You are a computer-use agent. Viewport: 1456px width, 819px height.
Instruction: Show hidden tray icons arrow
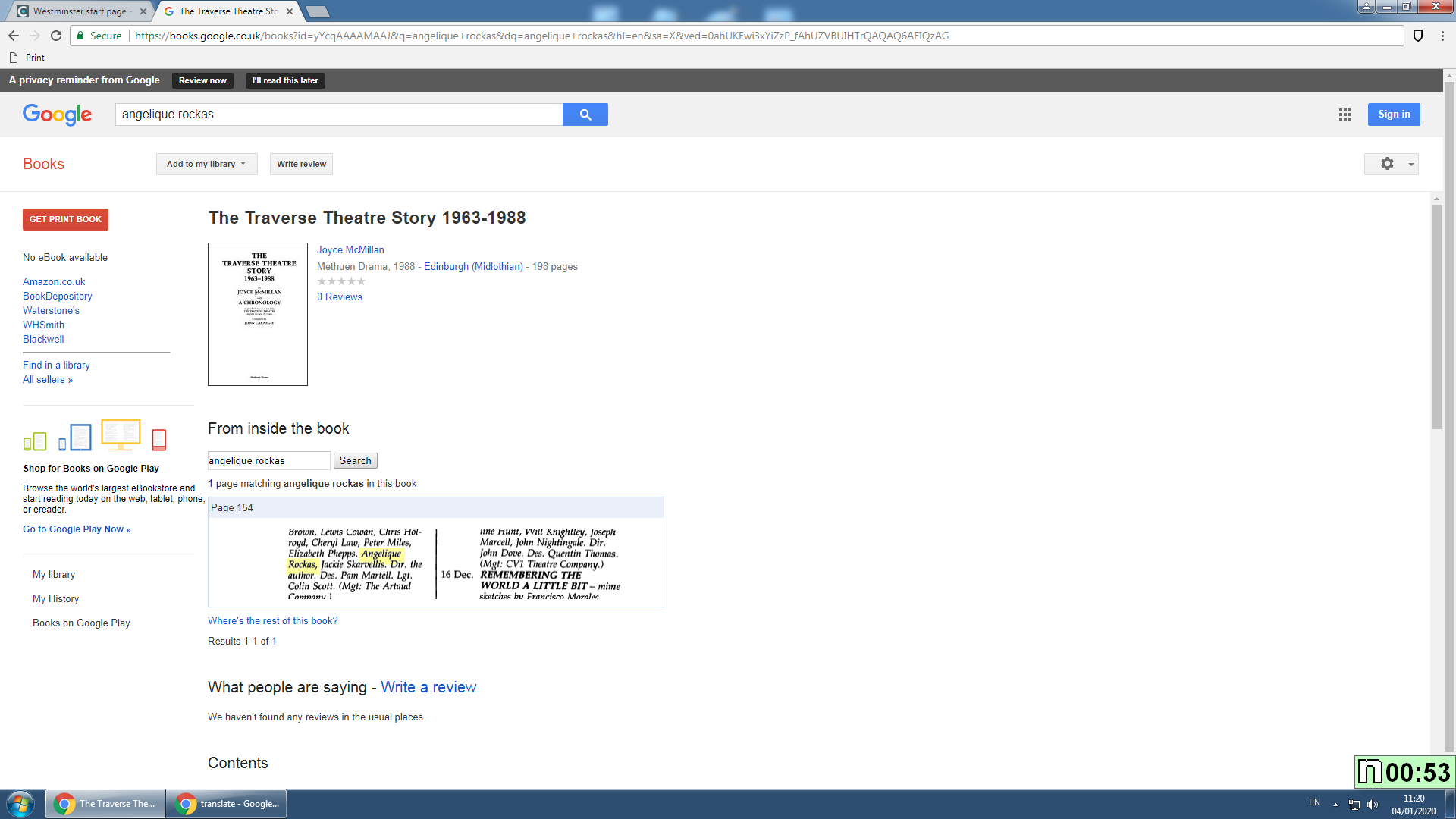[1335, 805]
